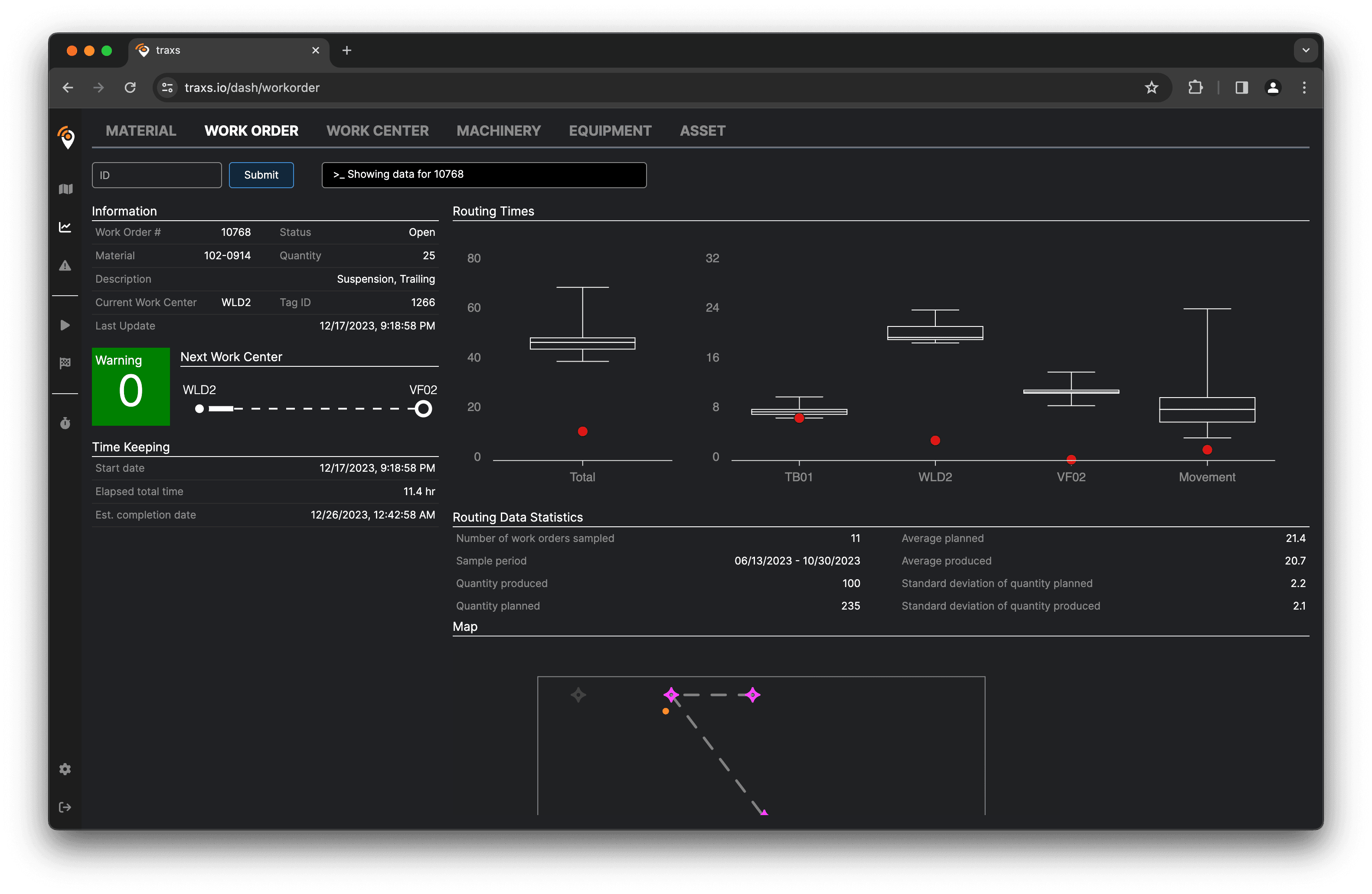
Task: Bookmark the page using the star icon
Action: coord(1151,88)
